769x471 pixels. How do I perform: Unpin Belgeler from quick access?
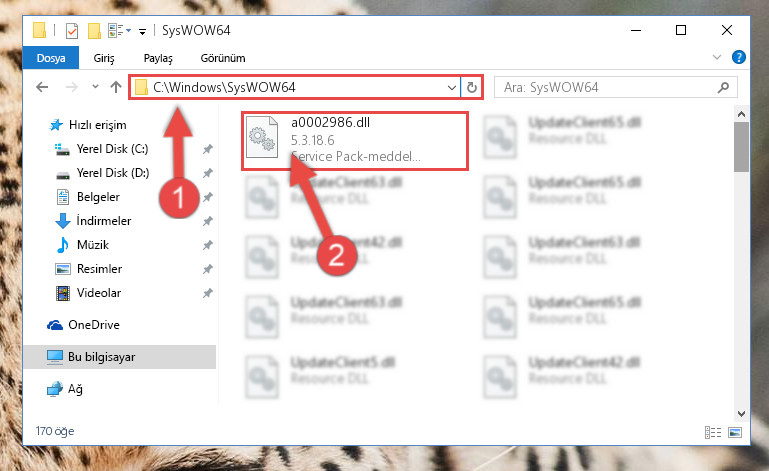tap(208, 197)
